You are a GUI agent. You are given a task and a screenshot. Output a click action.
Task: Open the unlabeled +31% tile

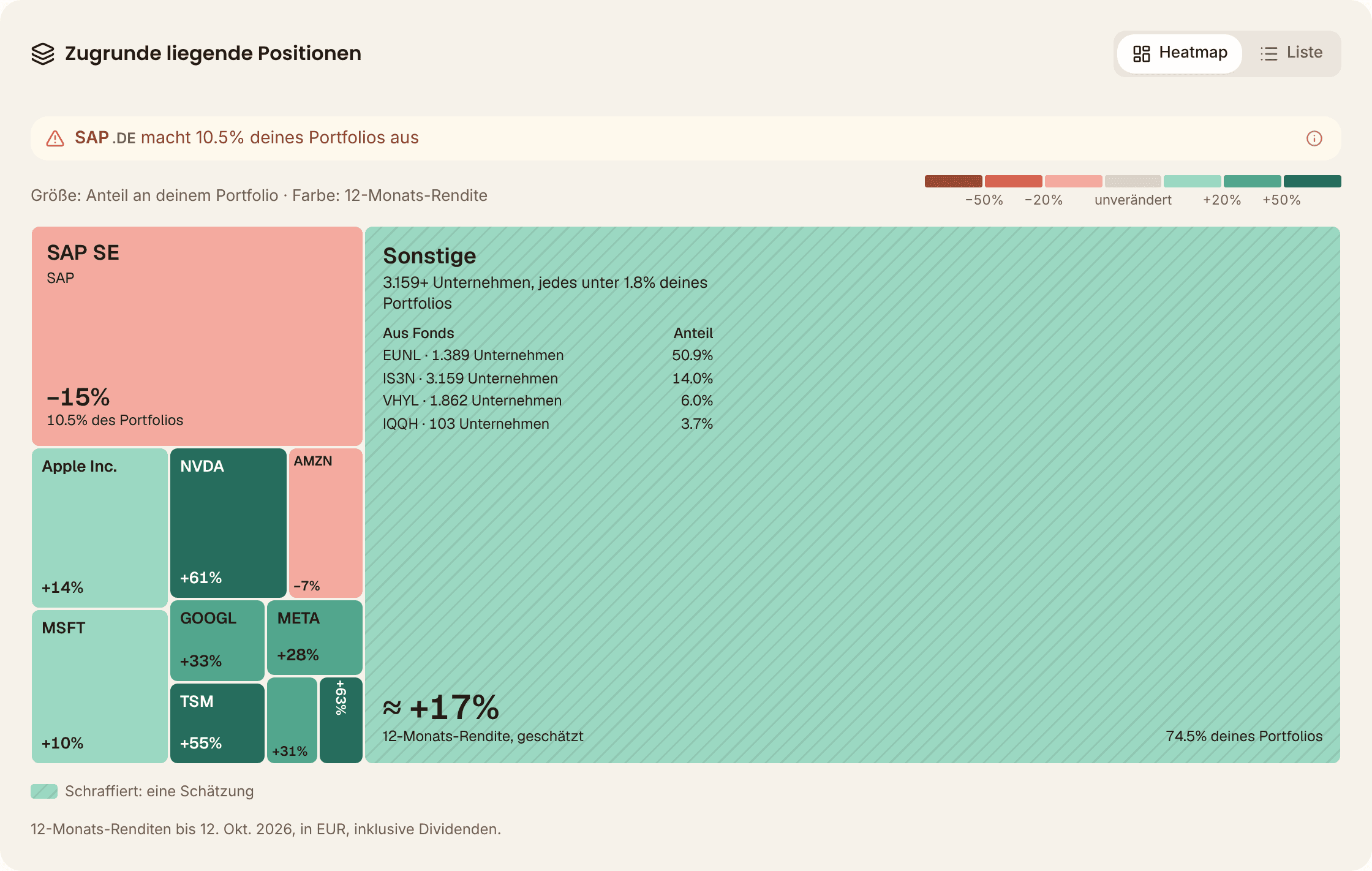pyautogui.click(x=292, y=720)
